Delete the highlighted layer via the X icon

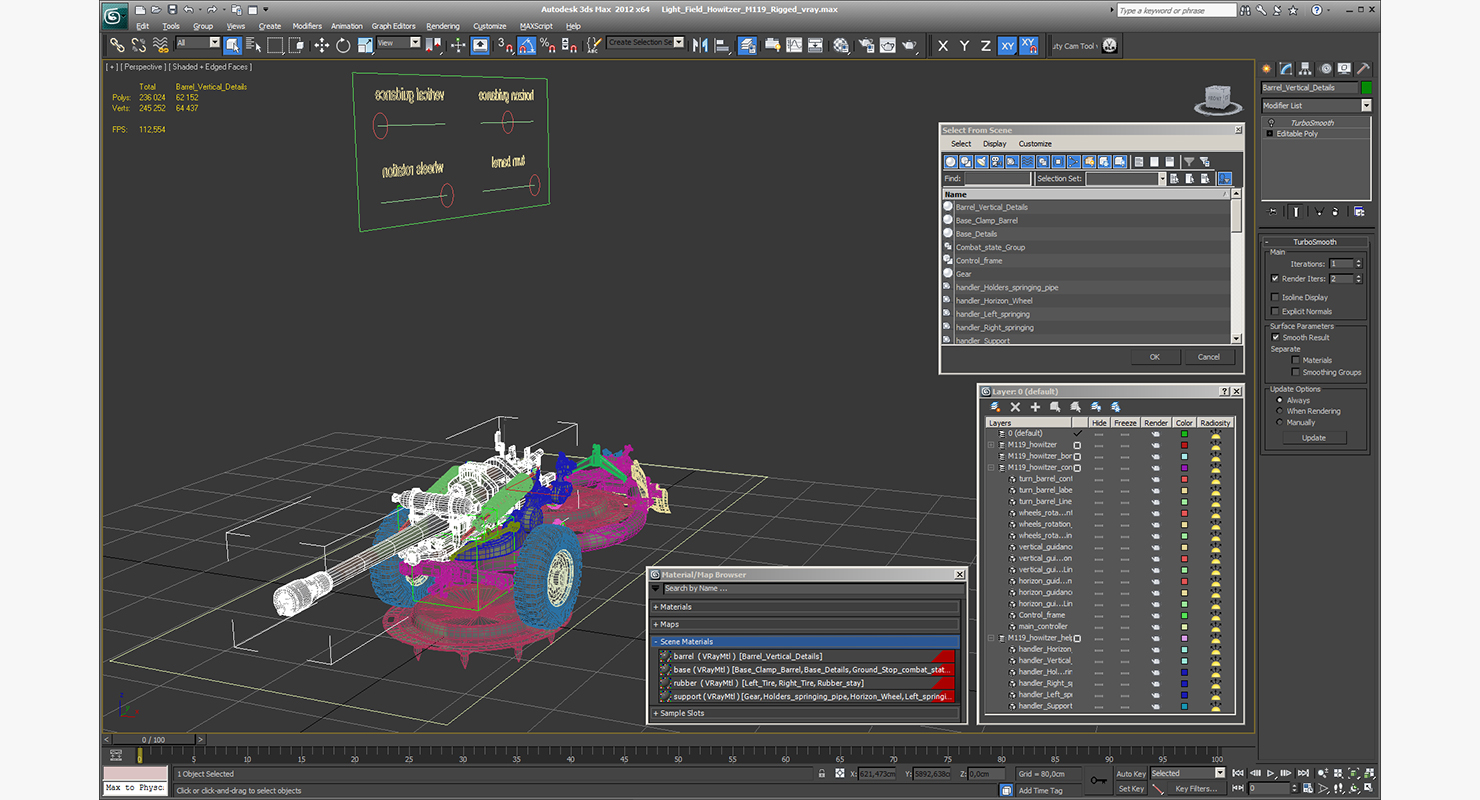[1015, 407]
